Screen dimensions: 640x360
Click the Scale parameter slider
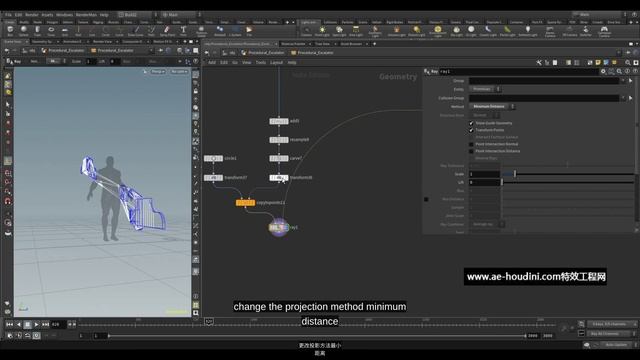[568, 174]
